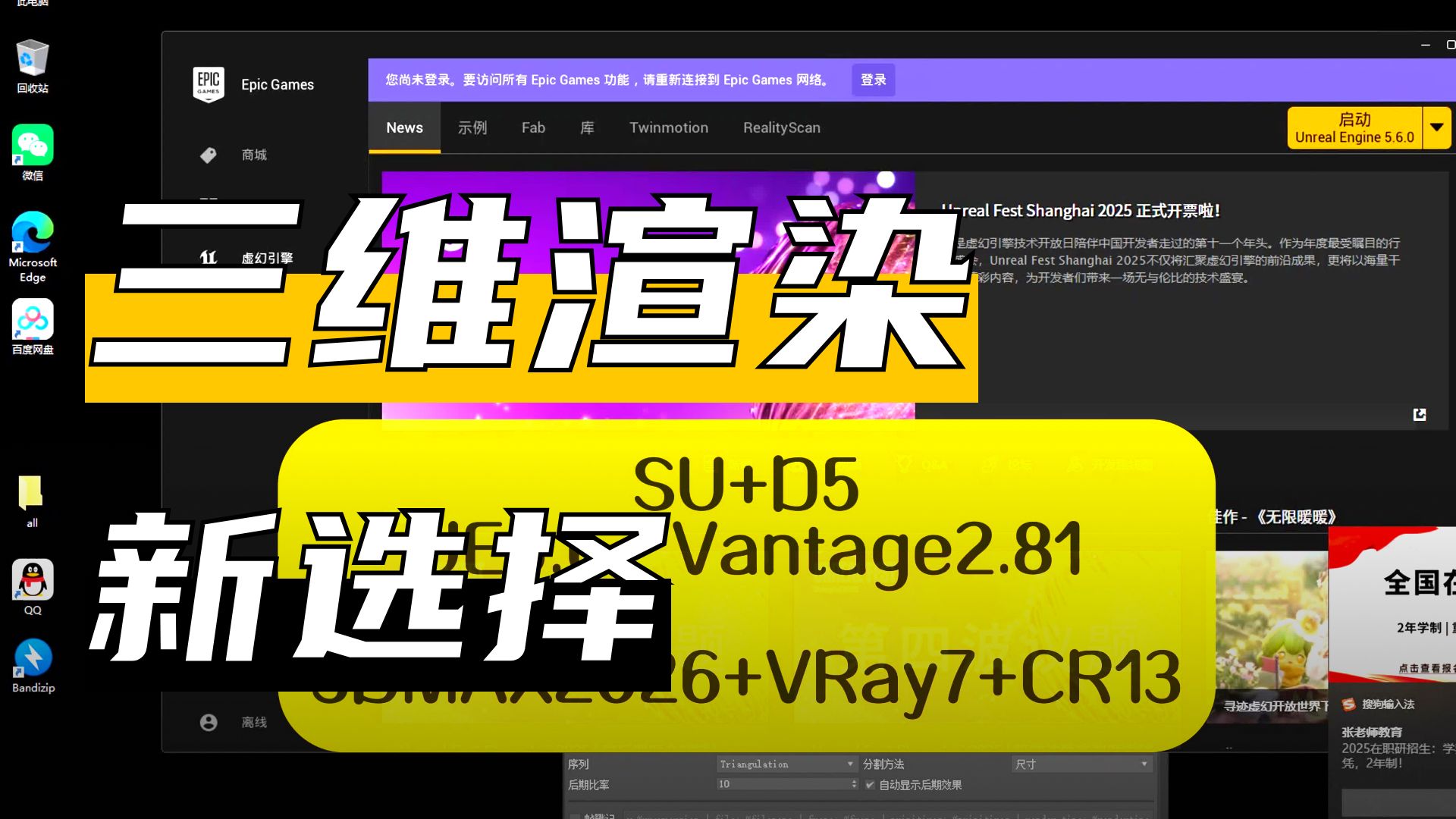Screen dimensions: 1456x819
Task: Launch the QQ desktop shortcut
Action: click(32, 588)
